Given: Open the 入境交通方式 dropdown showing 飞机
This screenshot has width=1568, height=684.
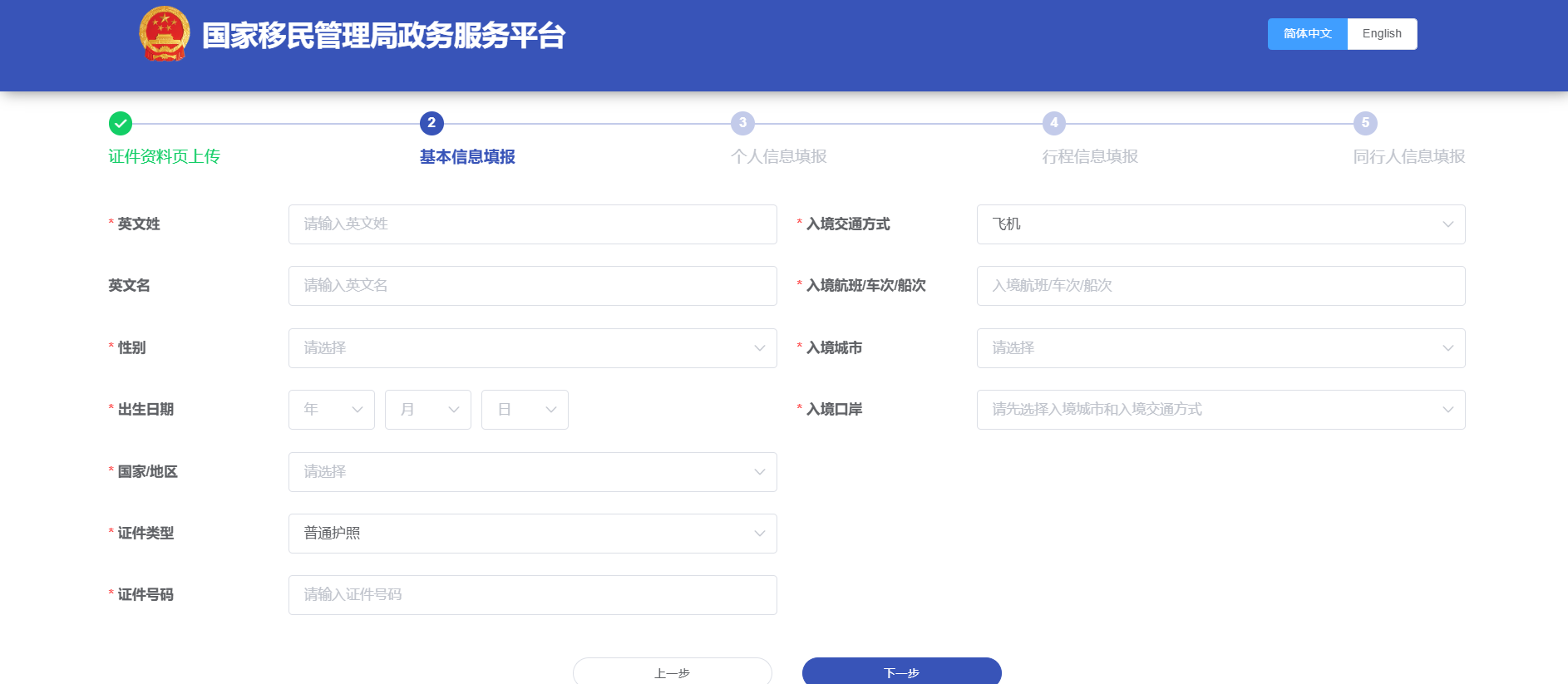Looking at the screenshot, I should coord(1221,224).
